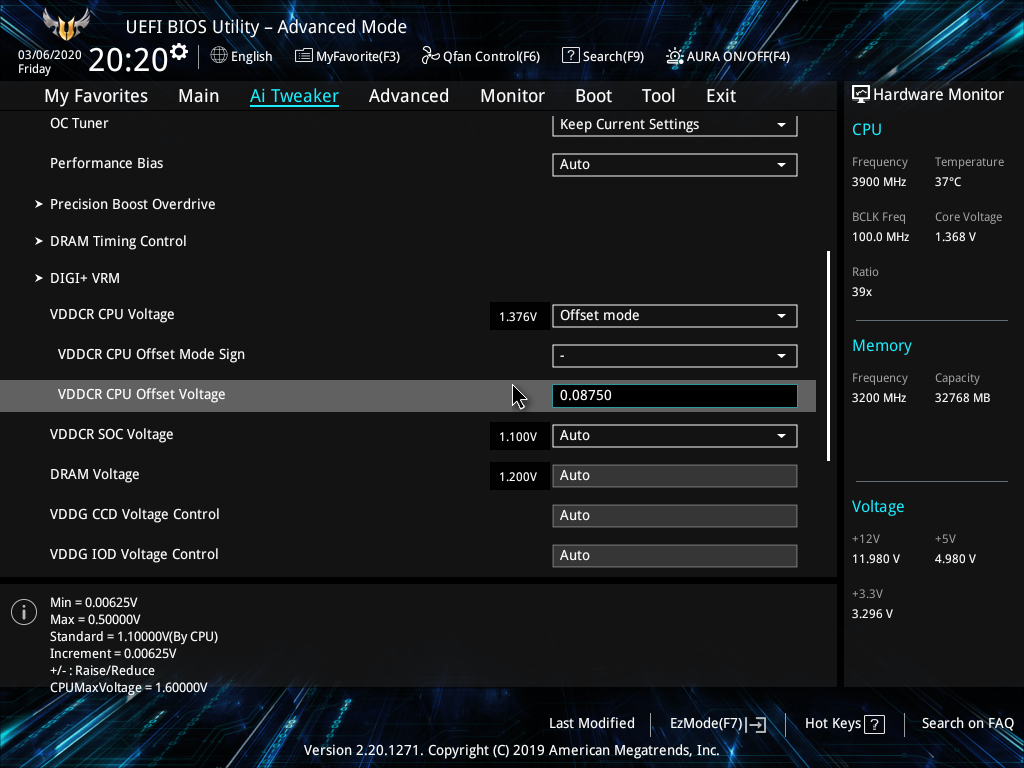
Task: Open the Boot tab
Action: 594,95
